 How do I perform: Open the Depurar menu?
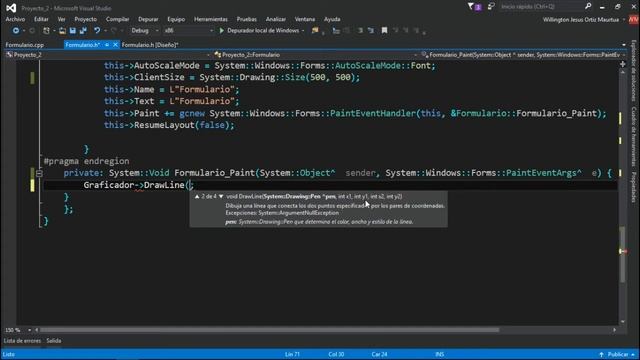[148, 19]
